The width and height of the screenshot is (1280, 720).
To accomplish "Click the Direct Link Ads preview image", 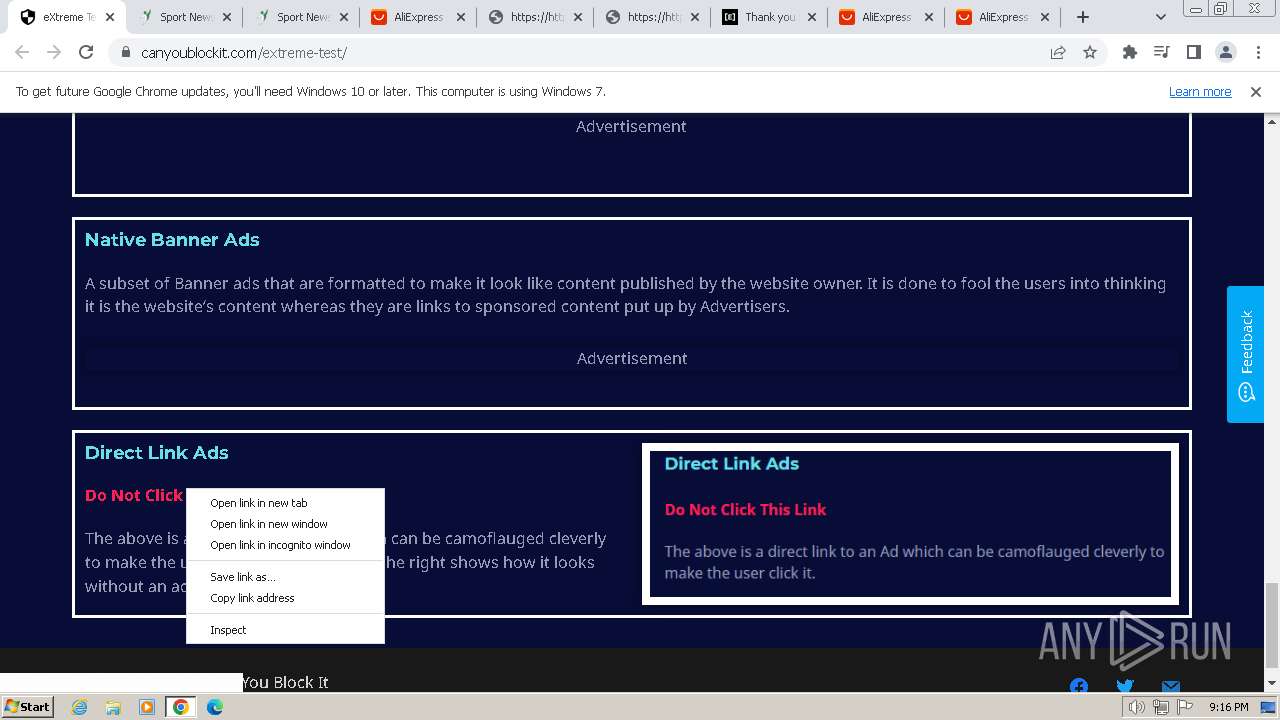I will tap(910, 524).
